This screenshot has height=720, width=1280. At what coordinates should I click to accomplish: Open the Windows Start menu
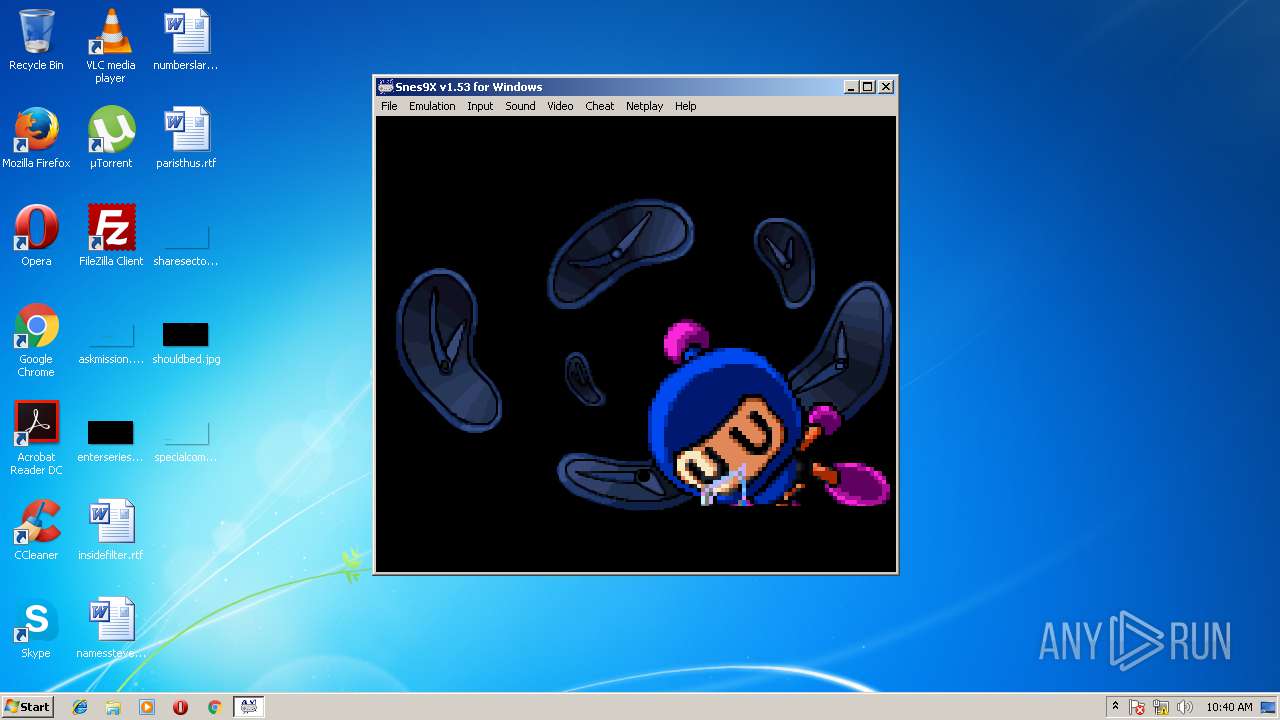[x=27, y=706]
